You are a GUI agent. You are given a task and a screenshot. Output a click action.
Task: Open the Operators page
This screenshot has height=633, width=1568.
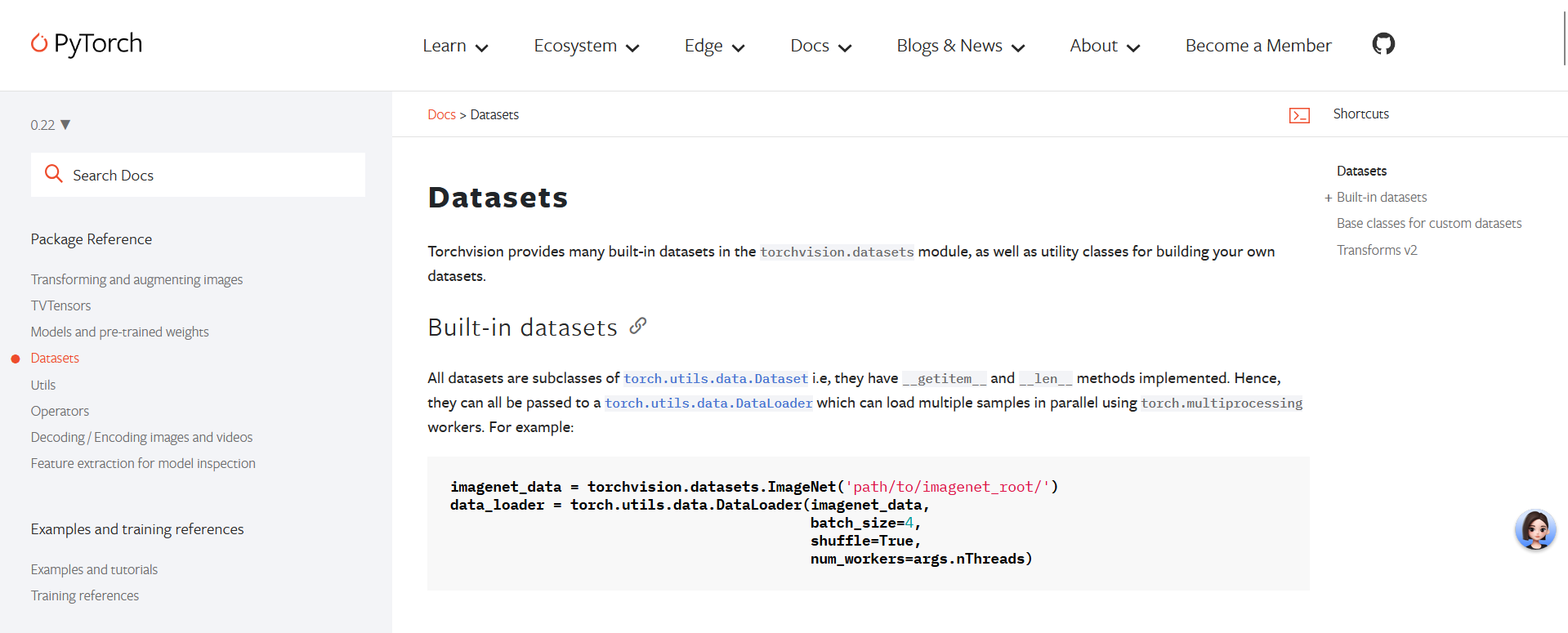coord(60,411)
